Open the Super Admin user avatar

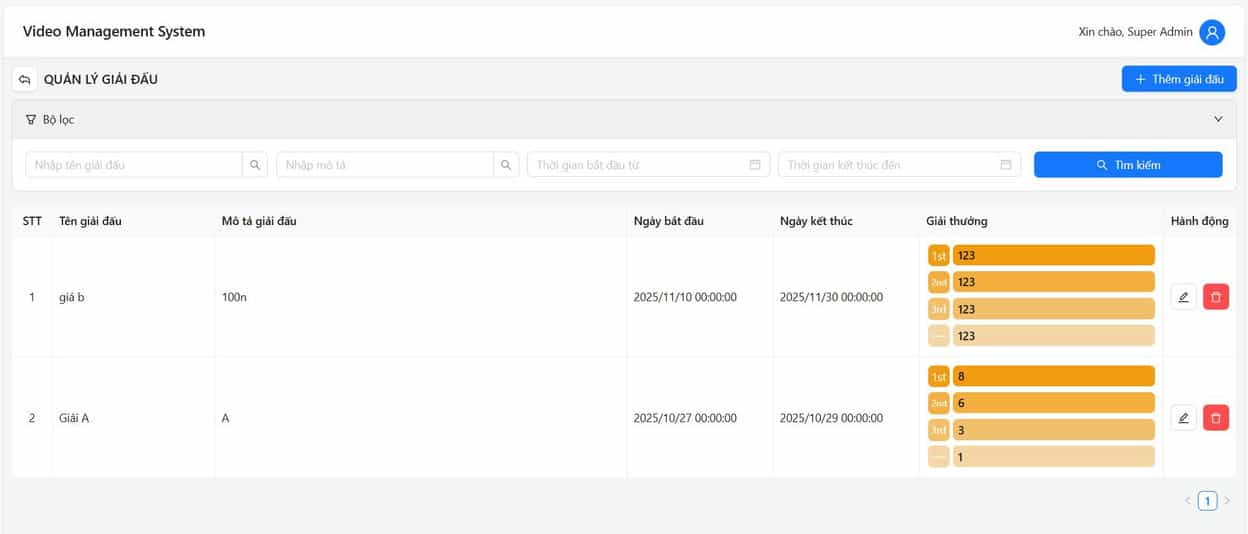[x=1212, y=32]
